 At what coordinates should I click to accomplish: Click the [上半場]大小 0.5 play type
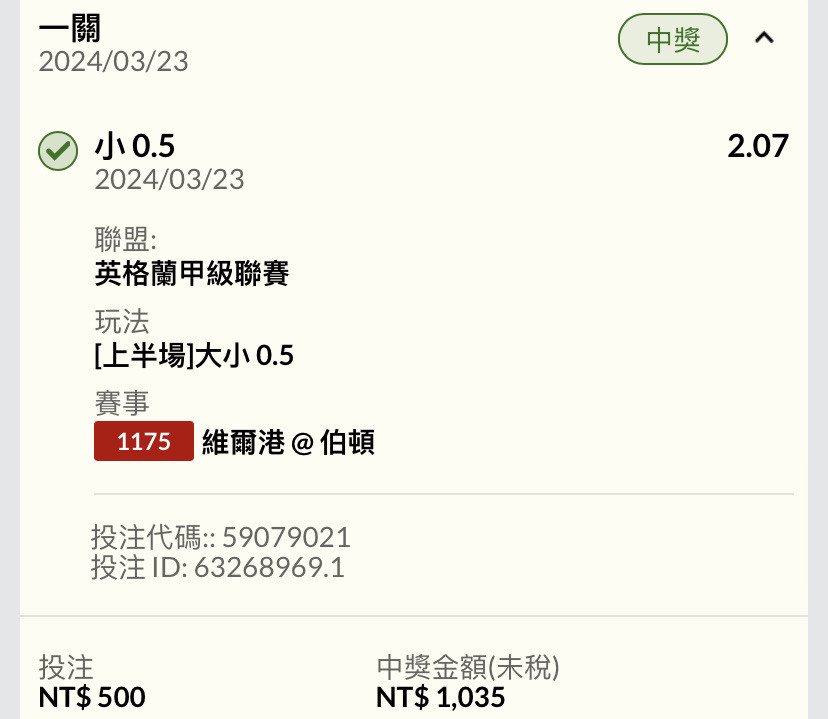(194, 355)
